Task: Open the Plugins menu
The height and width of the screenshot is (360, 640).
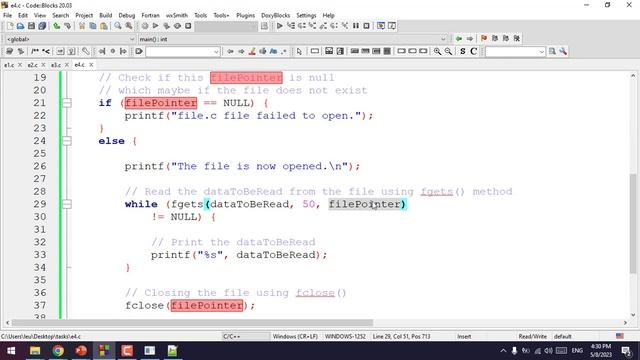Action: coord(245,16)
